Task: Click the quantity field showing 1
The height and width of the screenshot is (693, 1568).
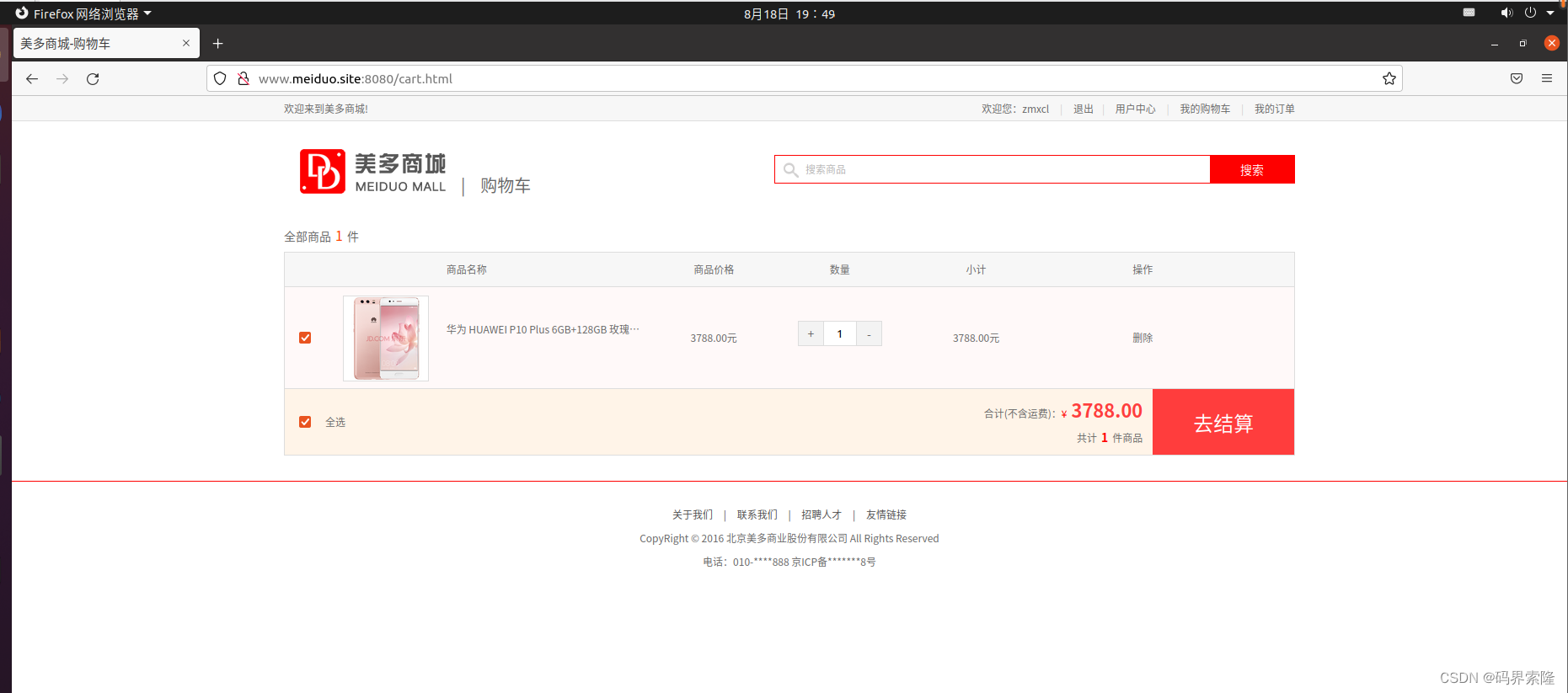Action: pyautogui.click(x=840, y=333)
